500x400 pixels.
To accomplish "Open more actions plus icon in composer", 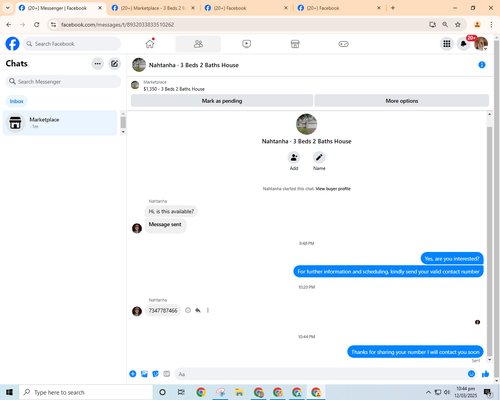I will pos(133,374).
